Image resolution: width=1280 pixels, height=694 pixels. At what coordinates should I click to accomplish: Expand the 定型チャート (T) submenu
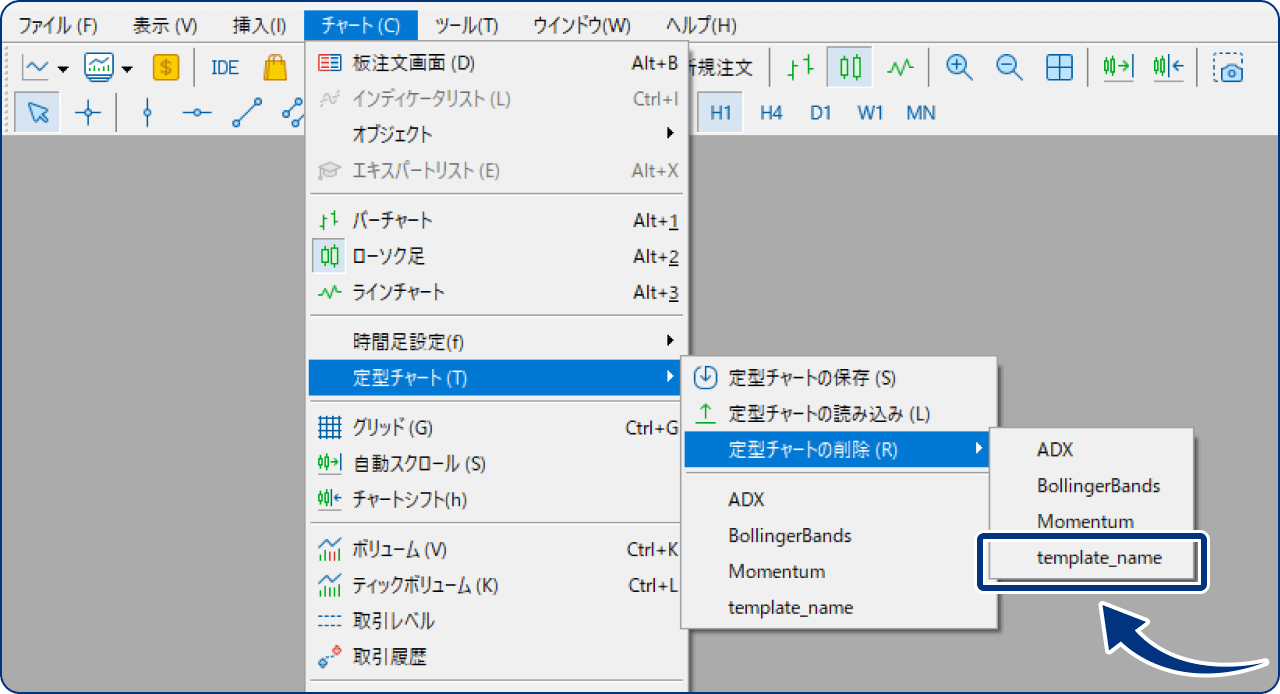[x=497, y=377]
